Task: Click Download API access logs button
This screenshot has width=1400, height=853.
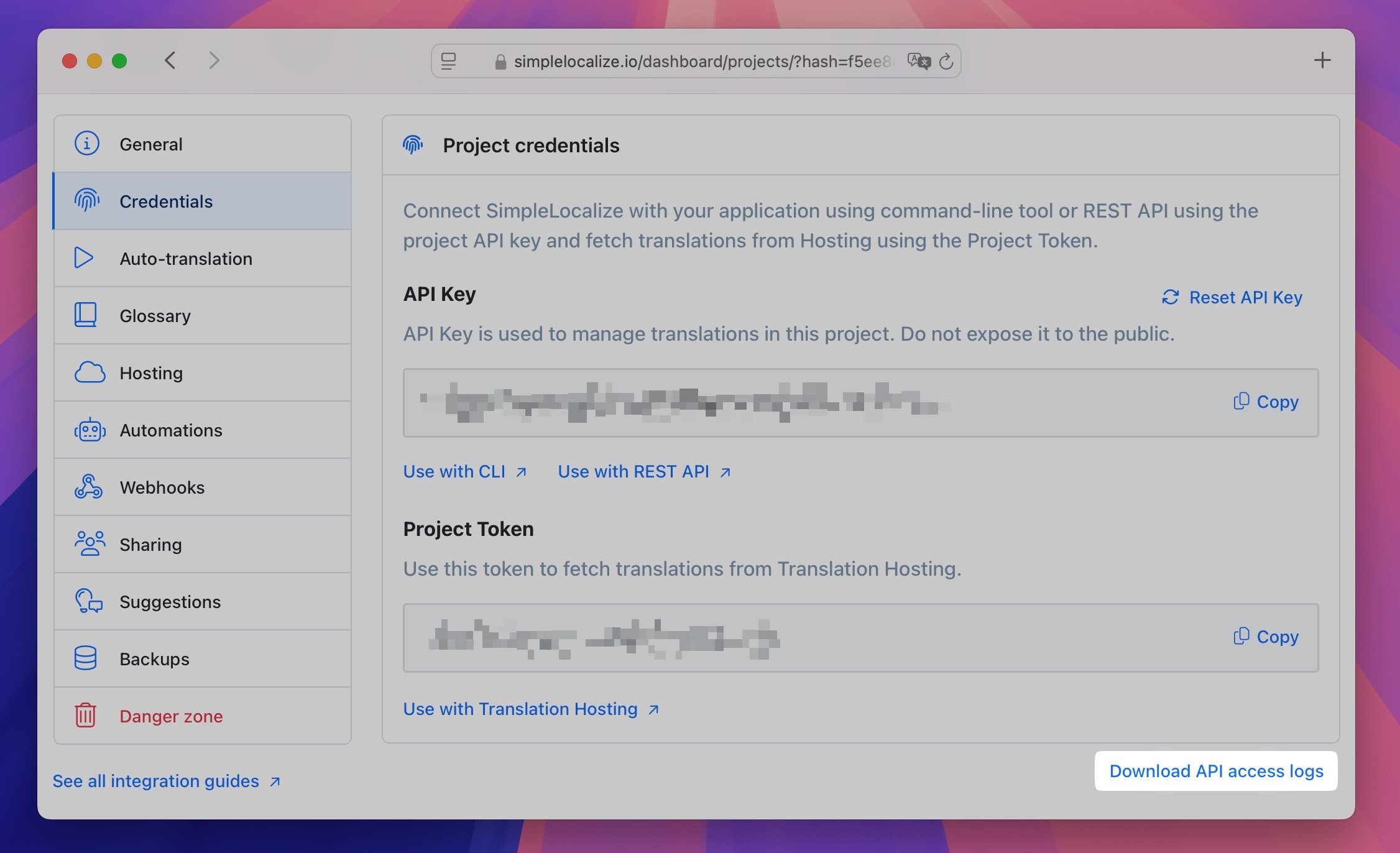Action: pos(1216,771)
